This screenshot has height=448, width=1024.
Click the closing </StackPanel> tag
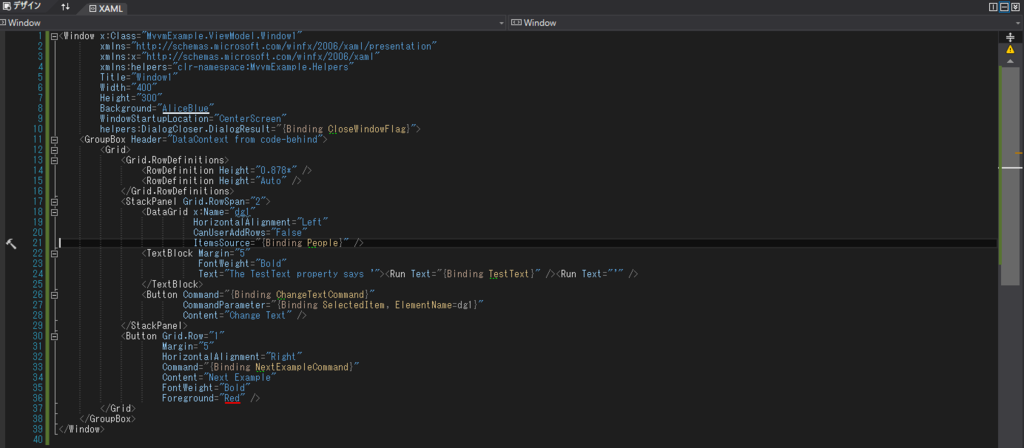tap(155, 325)
